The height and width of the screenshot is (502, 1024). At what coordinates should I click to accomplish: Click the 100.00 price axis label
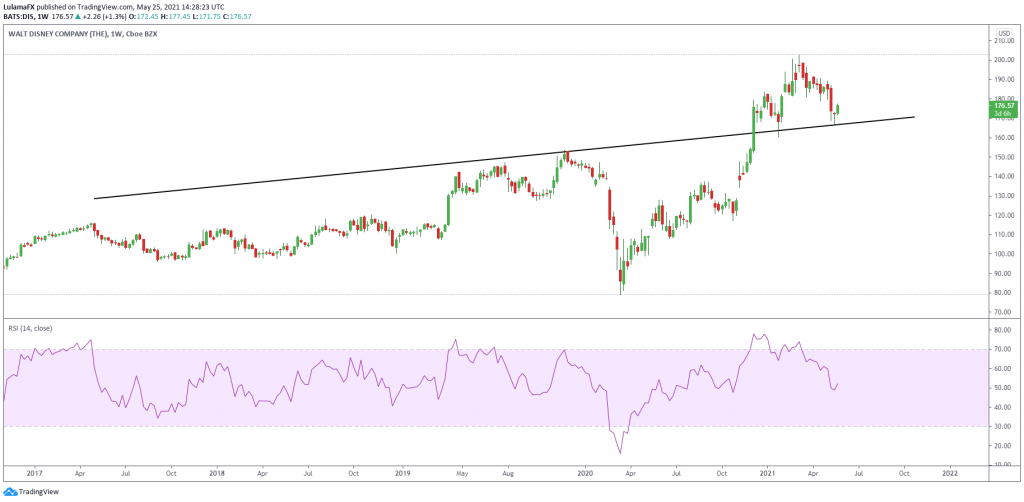[x=1002, y=254]
